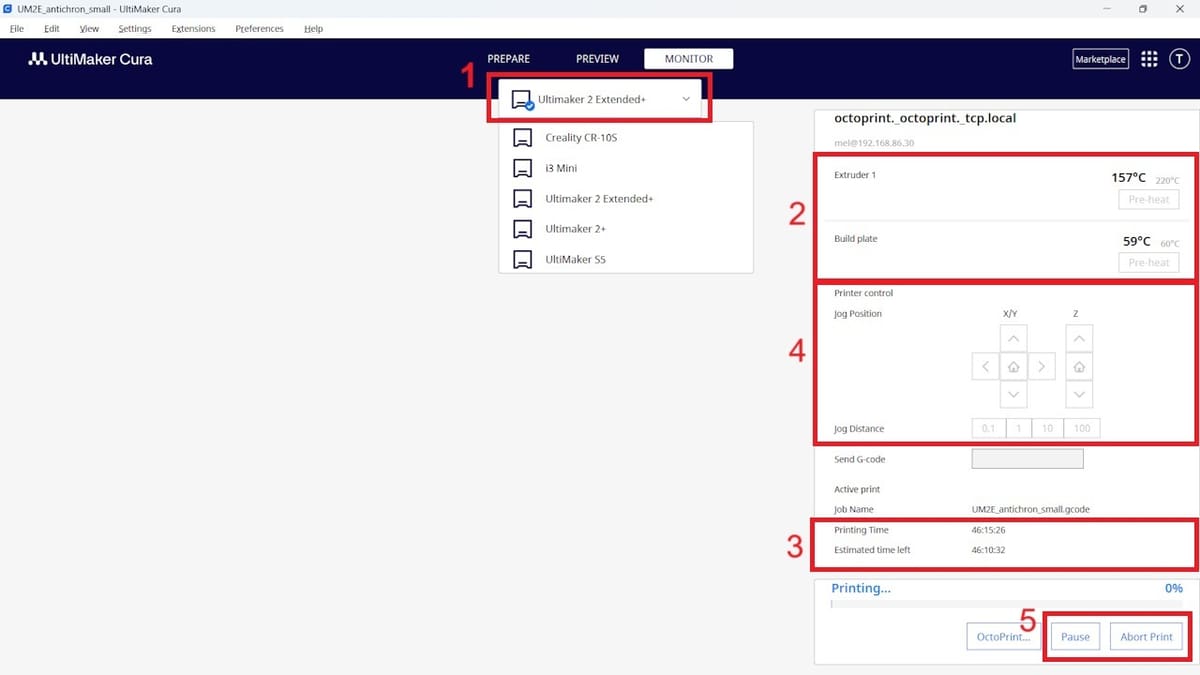Click the job name UM2E_antichron_small.gcode
Screen dimensions: 1200x675
[x=1030, y=509]
